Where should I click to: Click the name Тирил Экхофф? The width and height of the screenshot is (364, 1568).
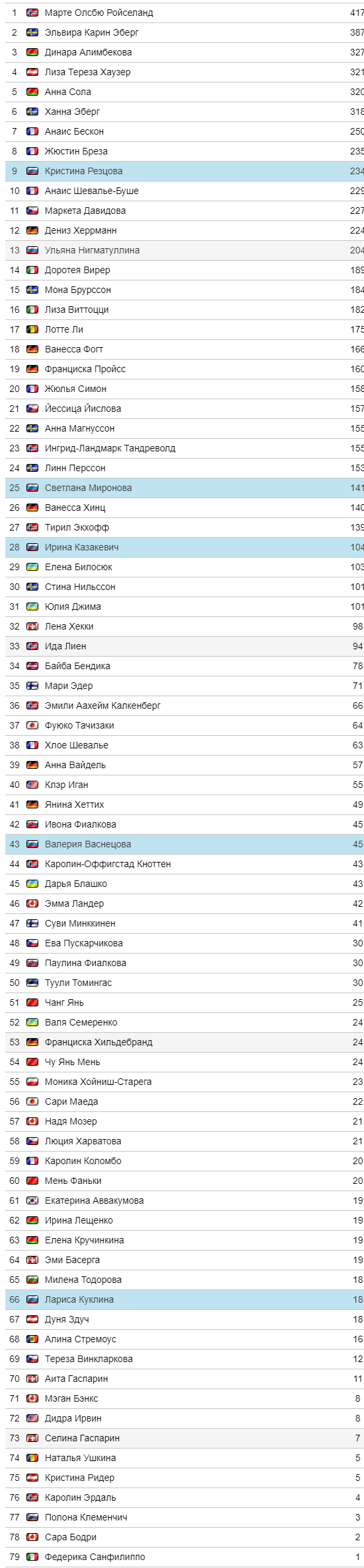pos(77,527)
